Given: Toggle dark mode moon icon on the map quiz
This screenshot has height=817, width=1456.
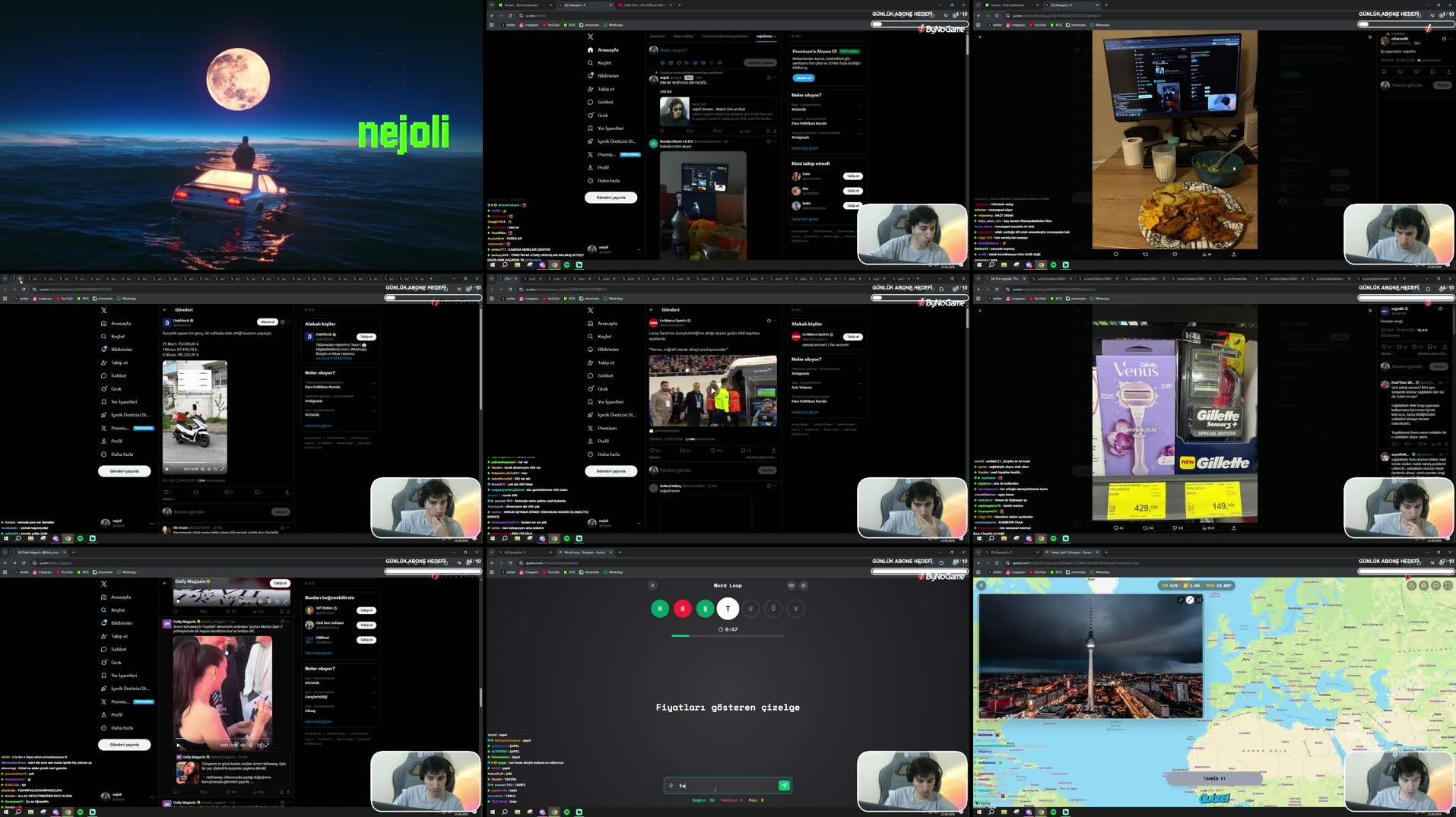Looking at the screenshot, I should 1411,586.
